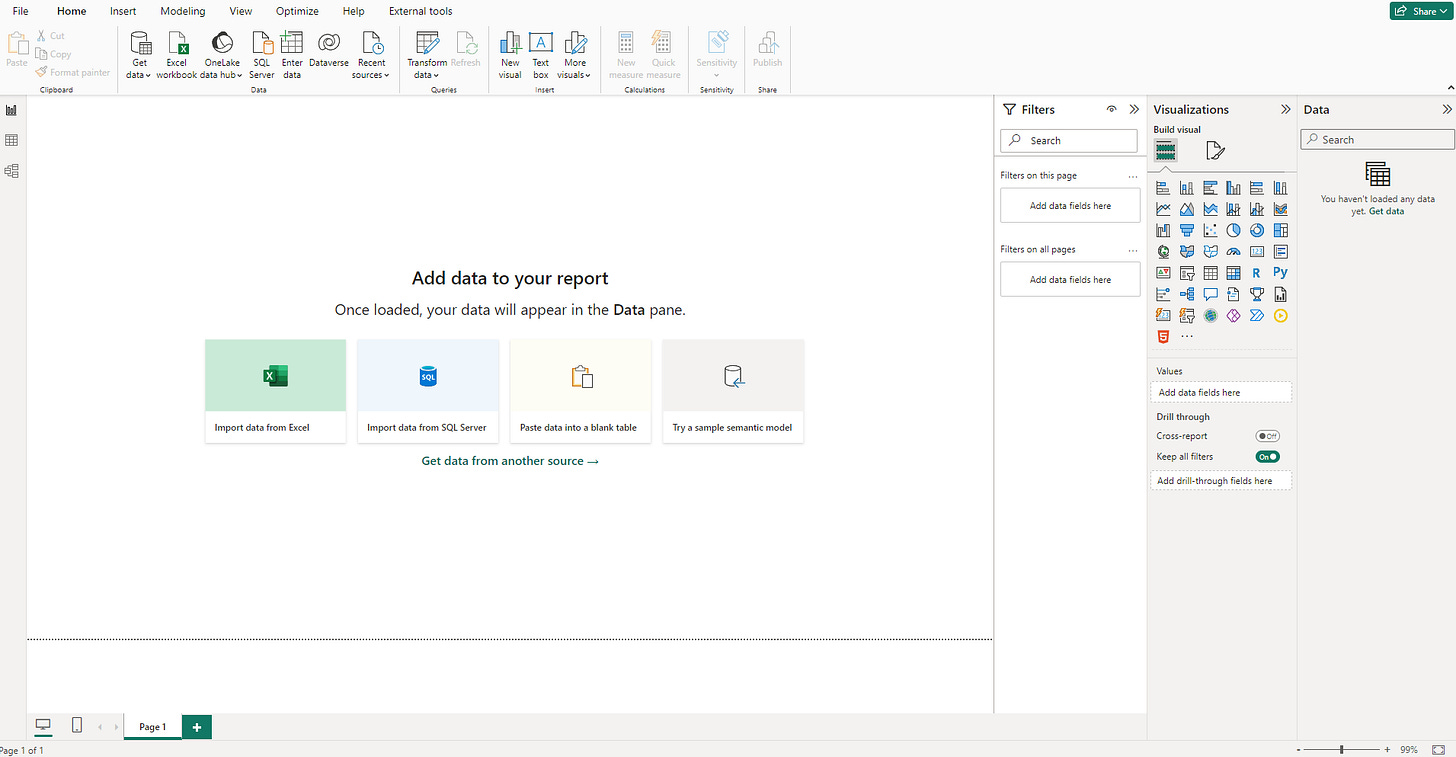Select the Pie chart visual

point(1233,229)
